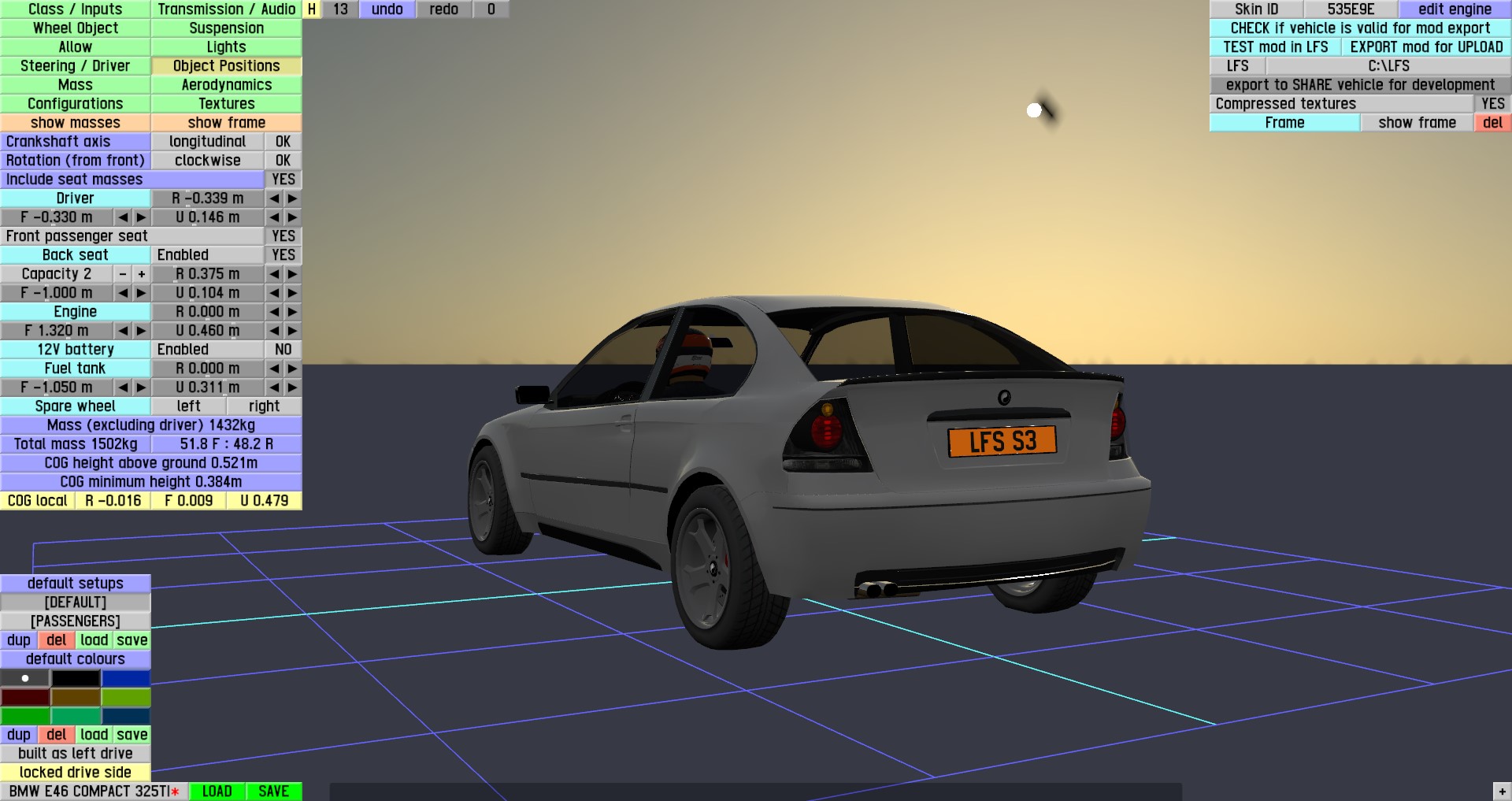Open the Aerodynamics section
The image size is (1512, 801).
[227, 85]
